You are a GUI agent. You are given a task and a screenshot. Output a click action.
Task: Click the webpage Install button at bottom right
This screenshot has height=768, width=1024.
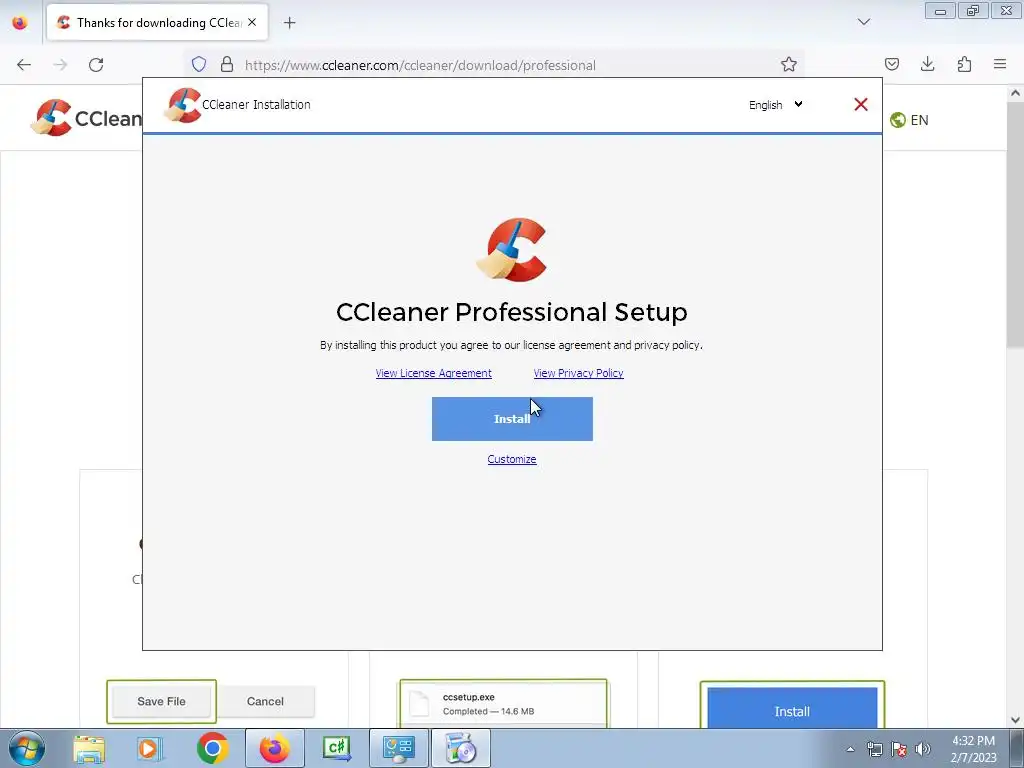792,708
